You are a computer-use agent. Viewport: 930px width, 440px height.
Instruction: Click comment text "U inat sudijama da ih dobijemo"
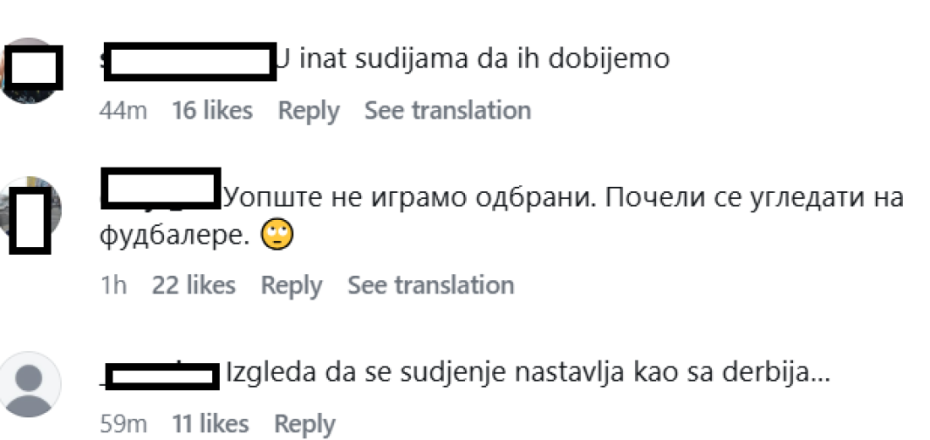[x=472, y=59]
